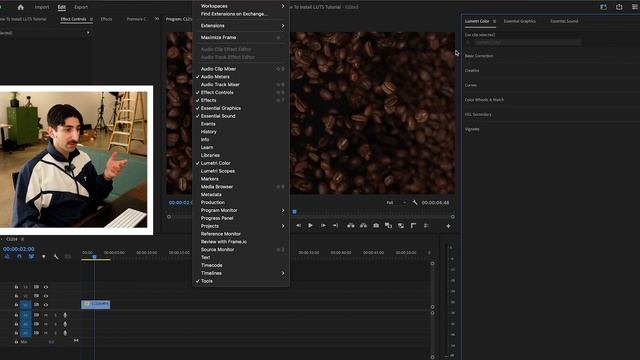
Task: Play the Program Monitor video
Action: click(x=310, y=225)
